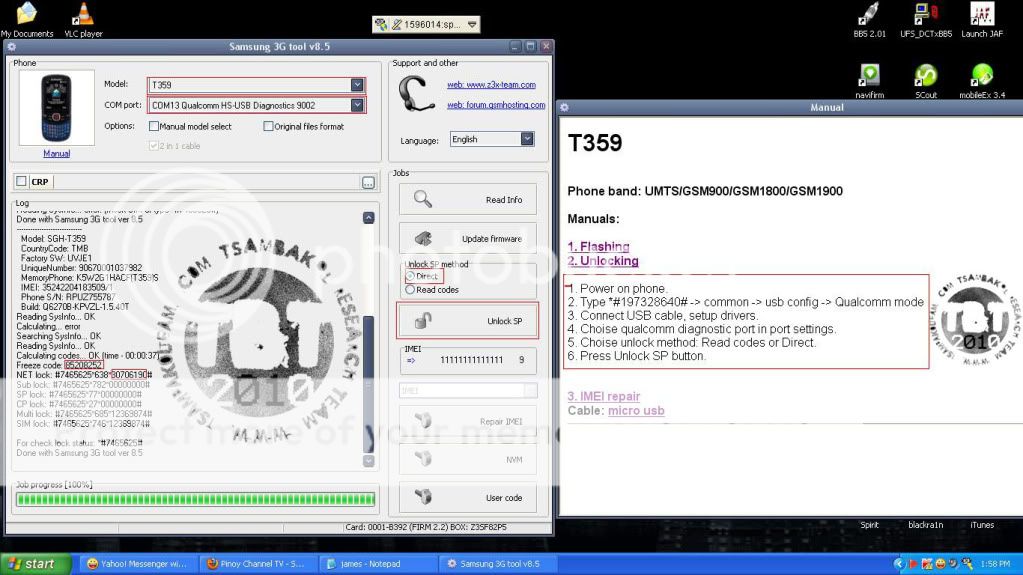Expand the COM port dropdown
The height and width of the screenshot is (575, 1023).
357,105
